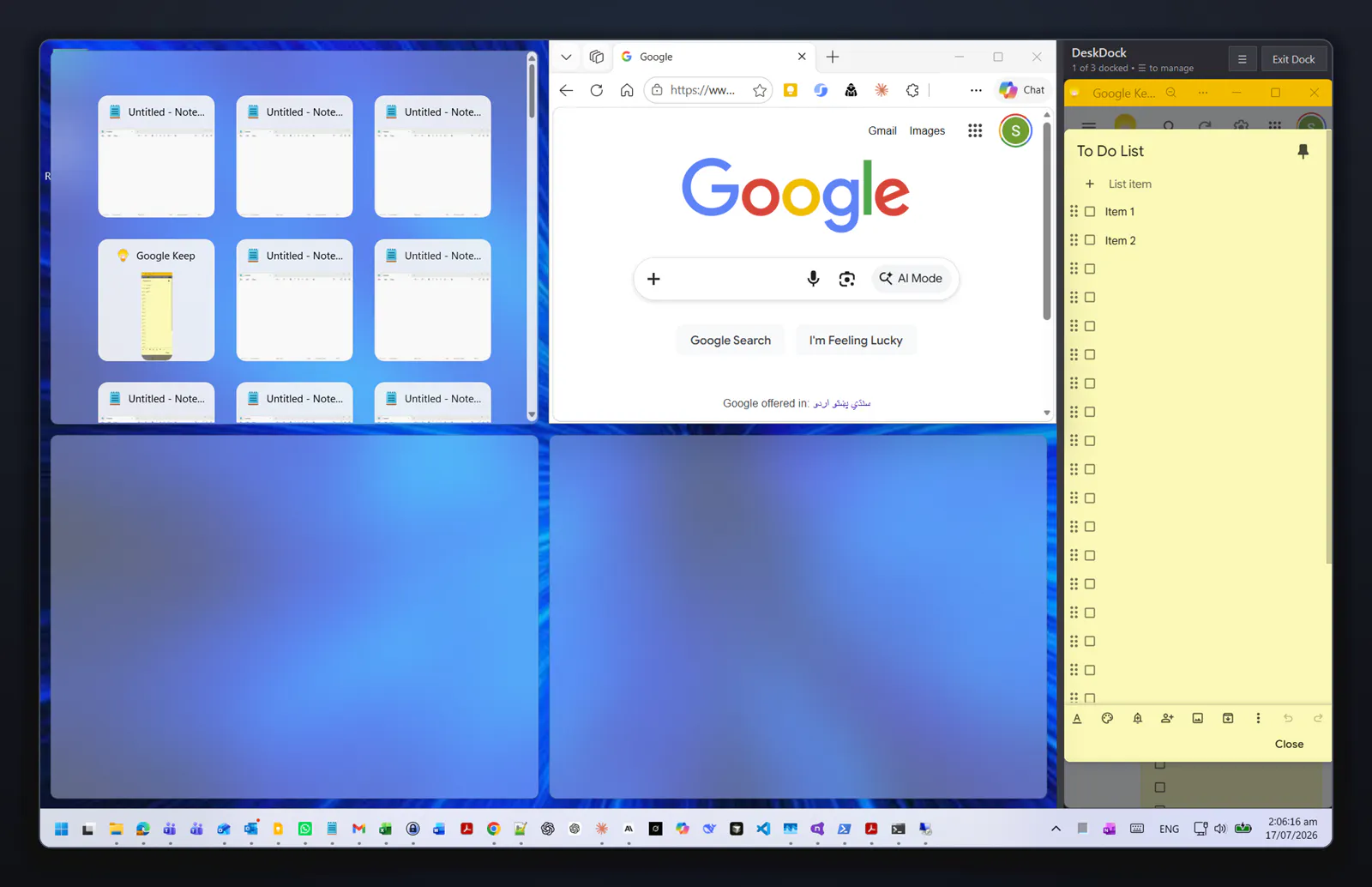Click the Item 1 text

pos(1119,212)
